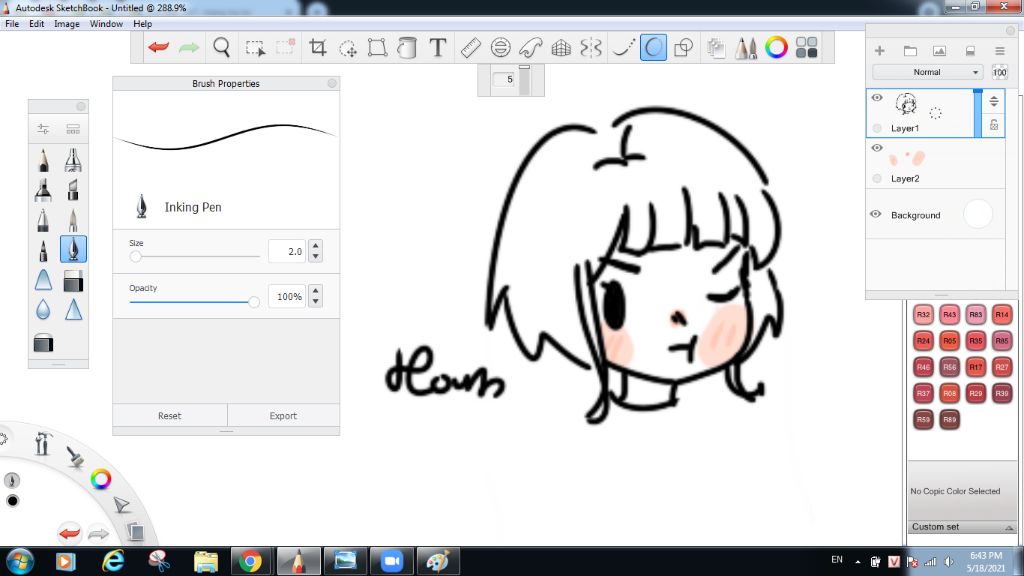Screen dimensions: 1024x576
Task: Toggle the lock icon on Layer1
Action: point(993,124)
